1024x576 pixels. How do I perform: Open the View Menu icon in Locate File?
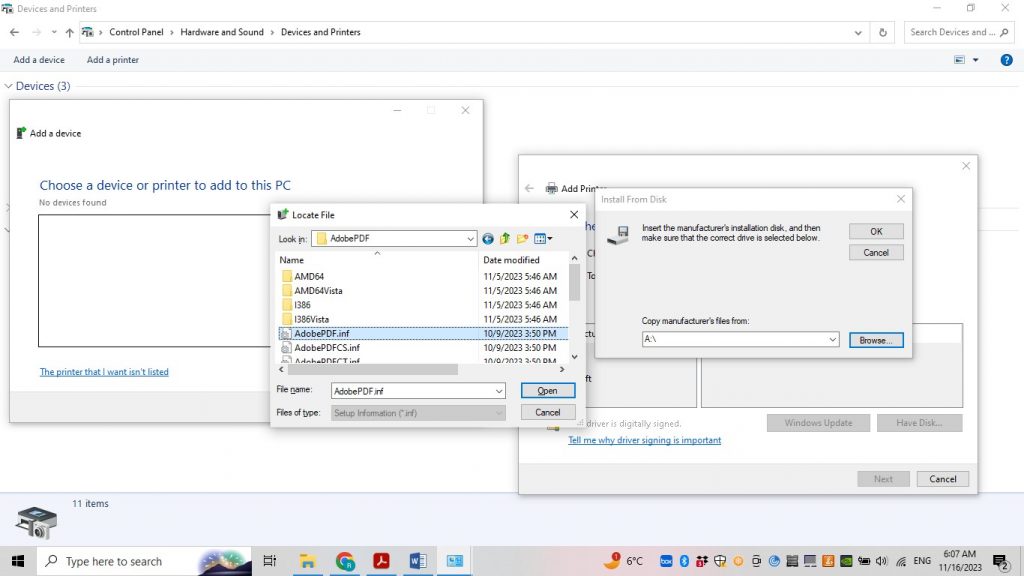[542, 238]
